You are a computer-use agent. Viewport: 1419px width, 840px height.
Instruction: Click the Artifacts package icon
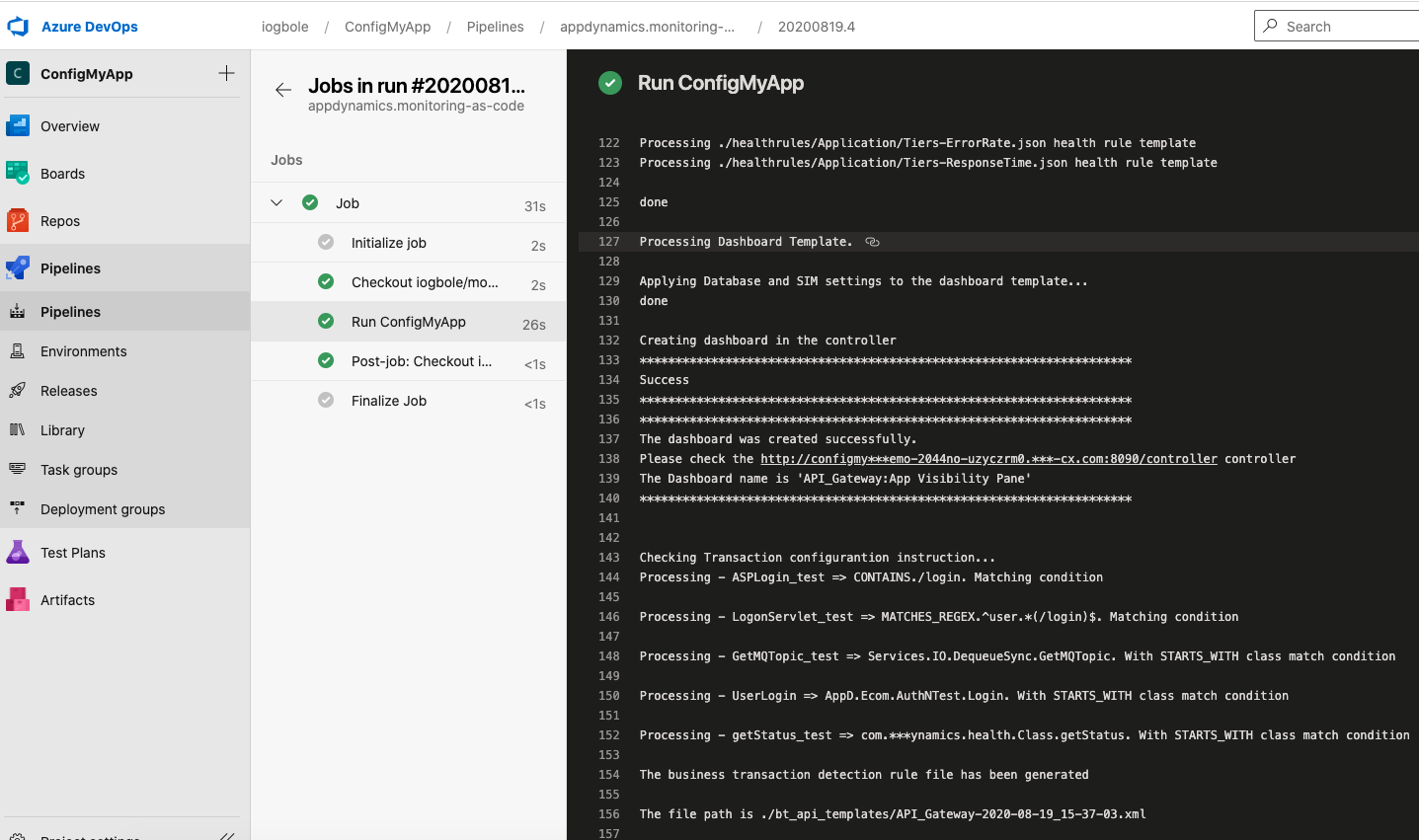pos(18,600)
